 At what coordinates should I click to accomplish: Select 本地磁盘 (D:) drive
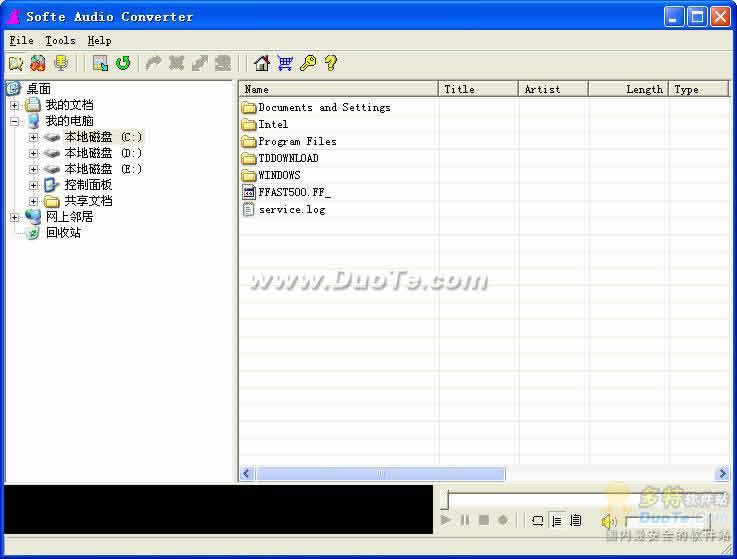click(x=103, y=153)
